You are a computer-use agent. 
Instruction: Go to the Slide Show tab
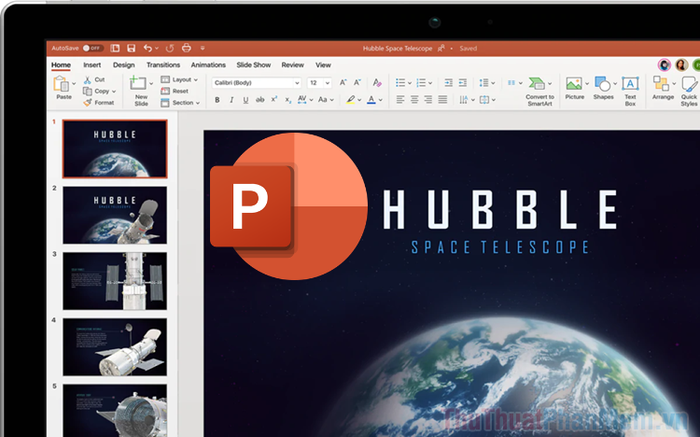pyautogui.click(x=254, y=65)
